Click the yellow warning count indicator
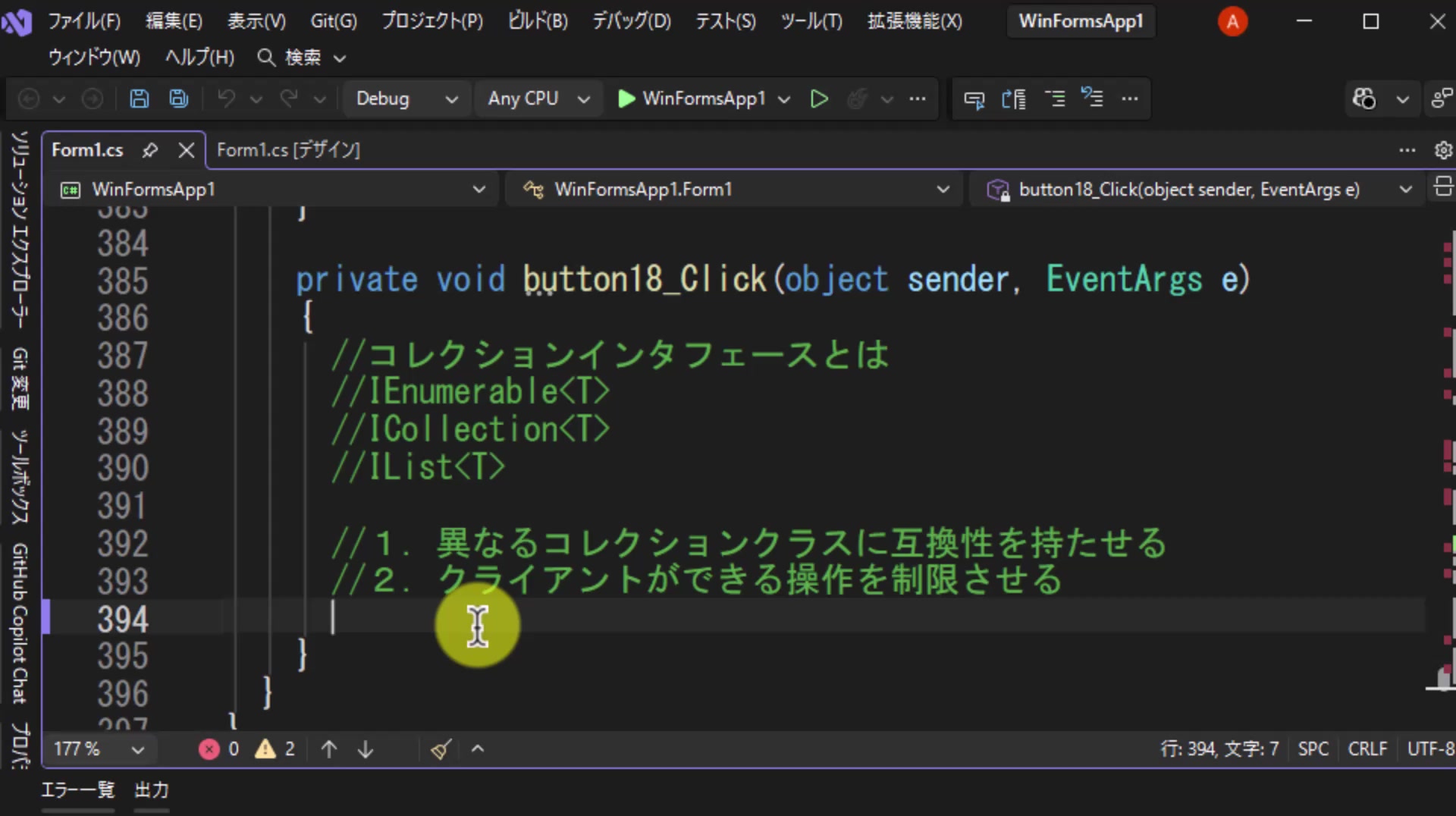1456x816 pixels. [x=275, y=749]
